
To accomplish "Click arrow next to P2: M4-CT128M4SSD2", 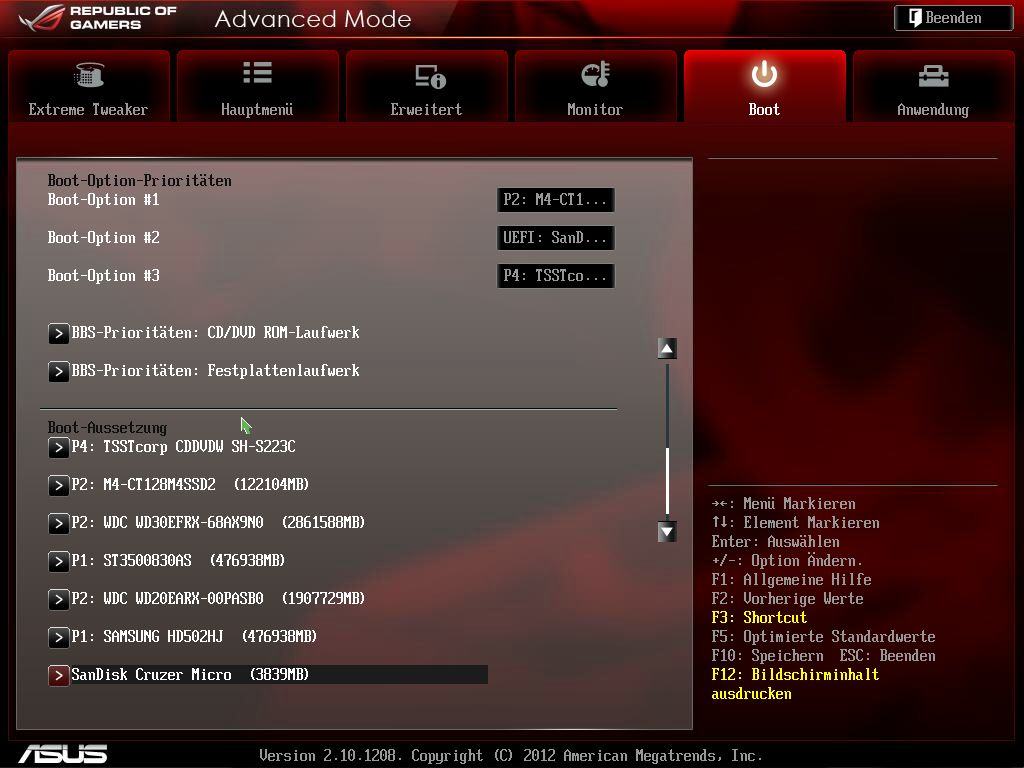I will (58, 485).
